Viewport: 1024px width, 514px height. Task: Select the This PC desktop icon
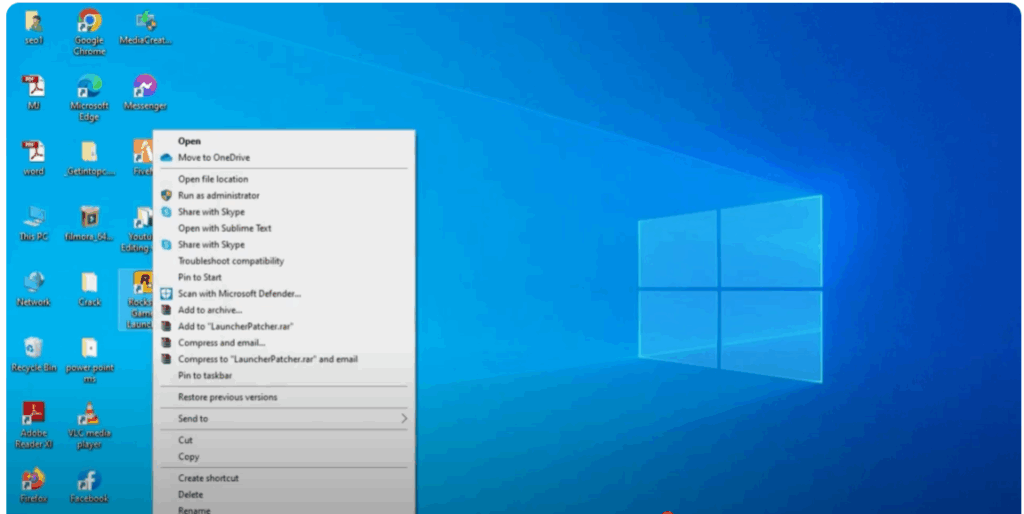33,223
